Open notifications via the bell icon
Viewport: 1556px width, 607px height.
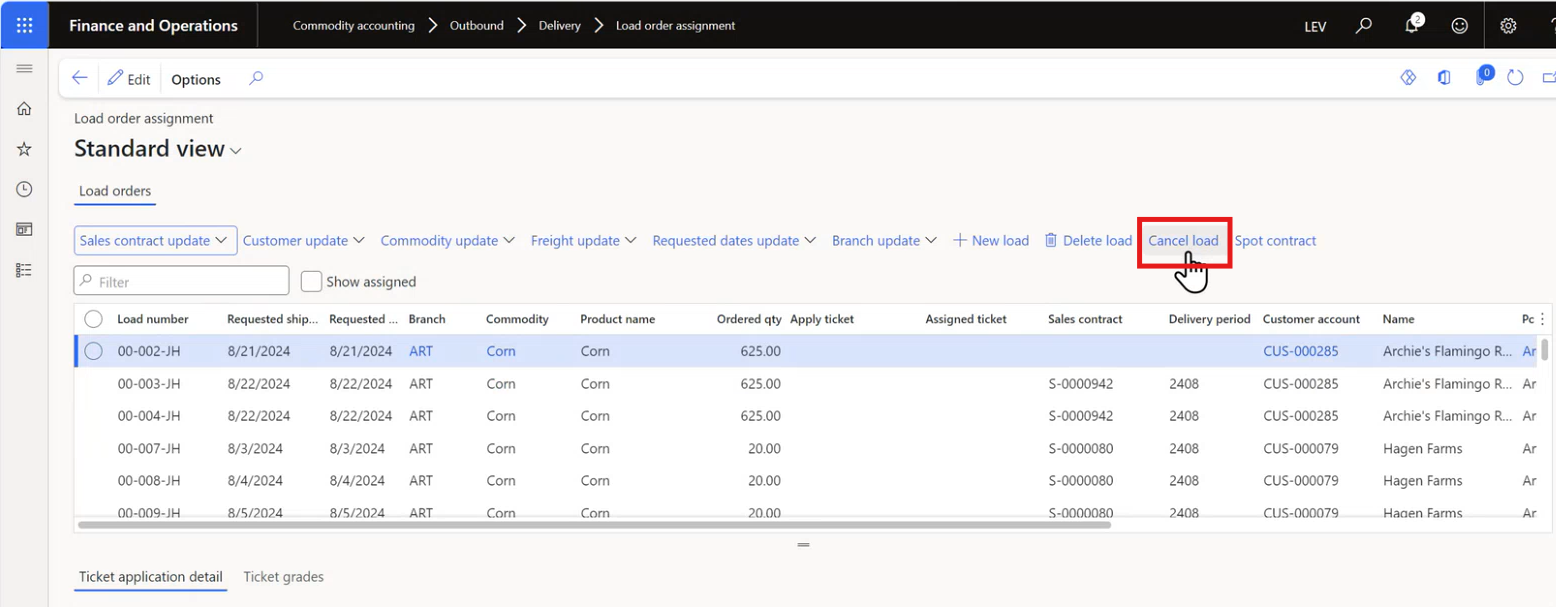(x=1410, y=26)
